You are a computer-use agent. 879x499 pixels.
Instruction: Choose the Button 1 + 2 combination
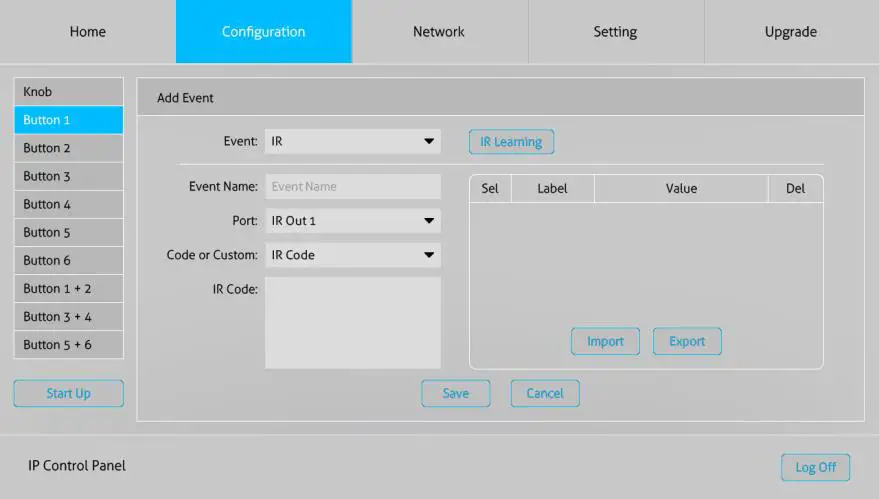[x=68, y=288]
